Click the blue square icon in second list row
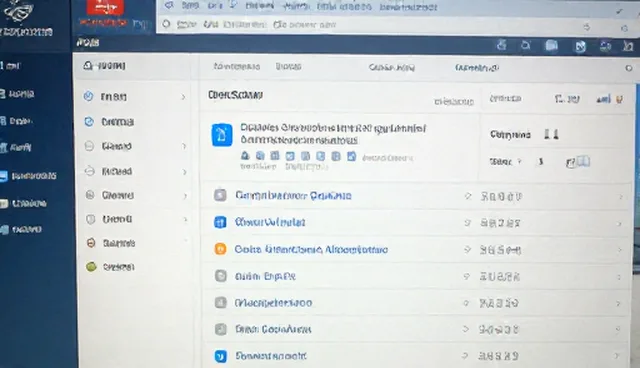This screenshot has width=640, height=368. [220, 222]
